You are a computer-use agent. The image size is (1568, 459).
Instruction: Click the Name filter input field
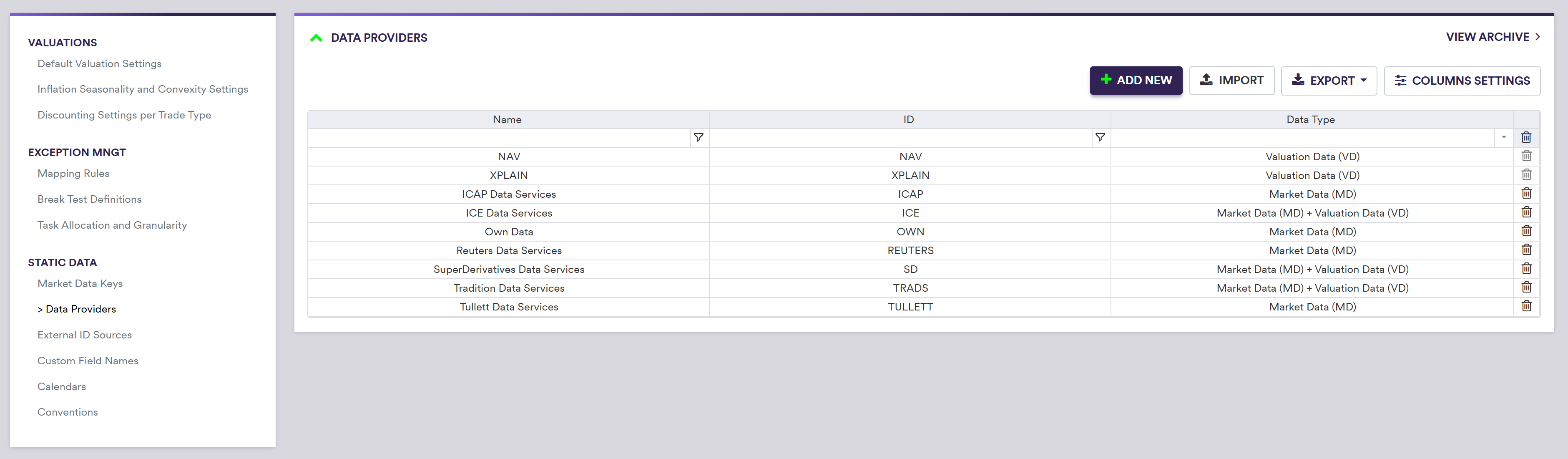point(499,138)
